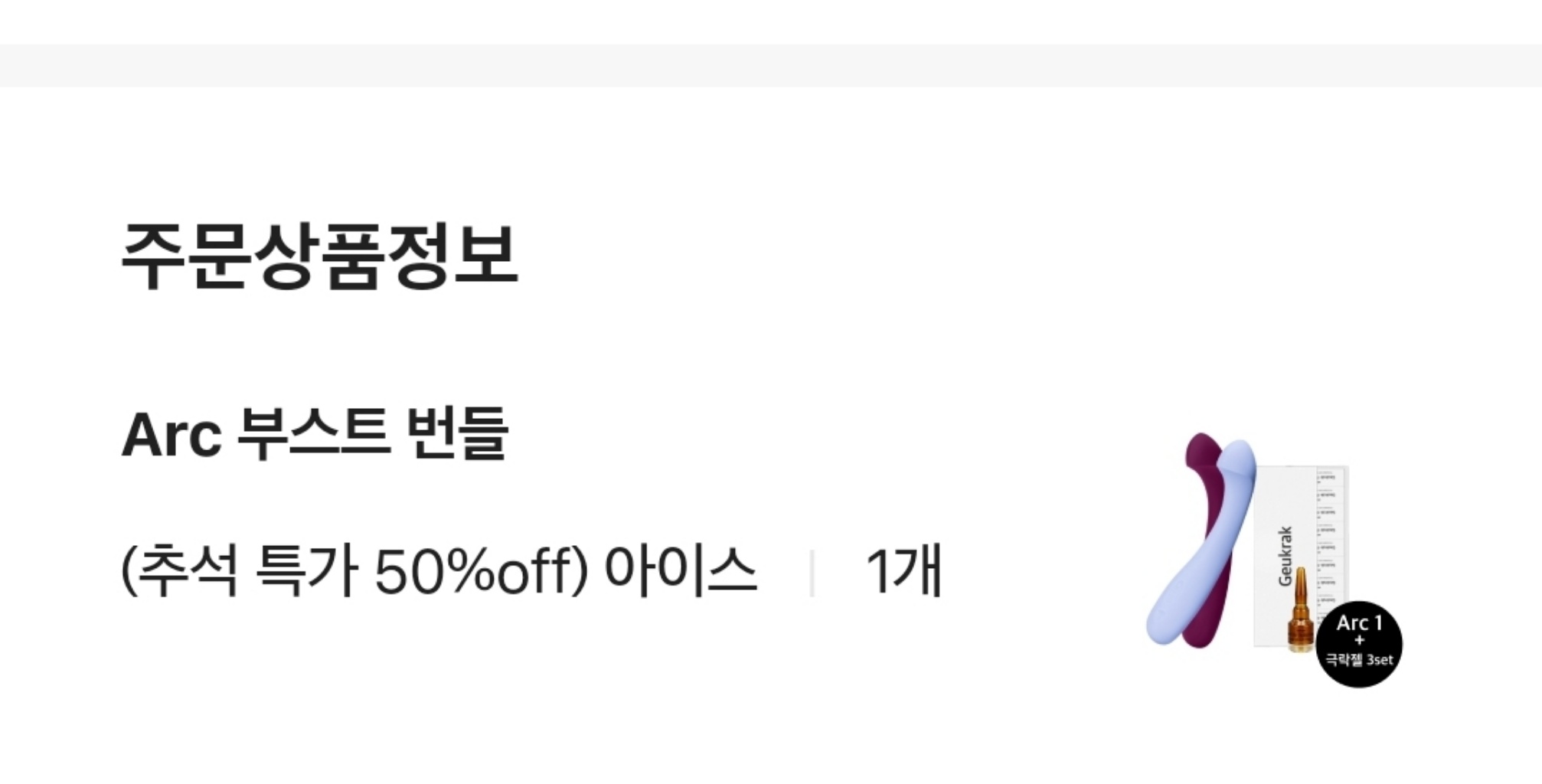Viewport: 1542px width, 784px height.
Task: Click "극락젤 3set" text inside badge
Action: click(x=1359, y=659)
